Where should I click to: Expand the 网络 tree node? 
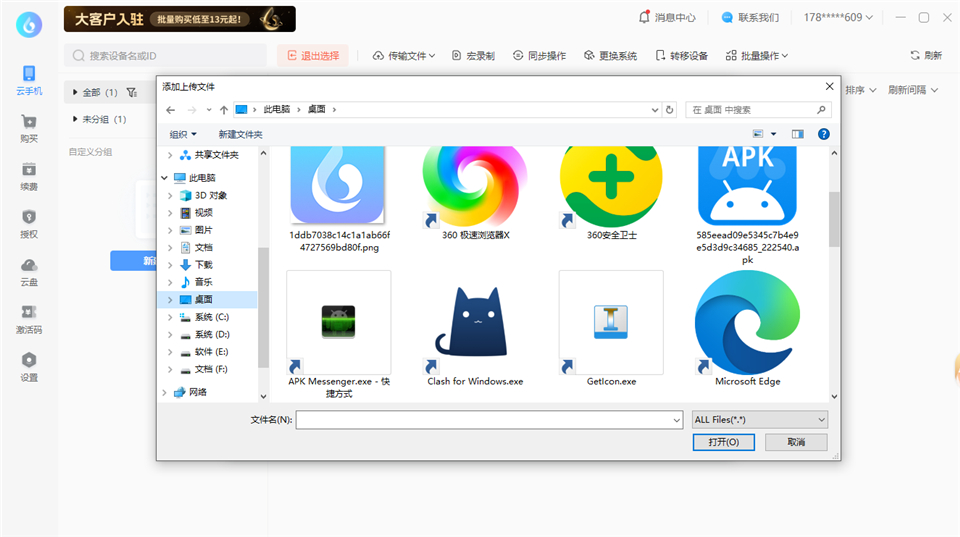click(x=164, y=392)
